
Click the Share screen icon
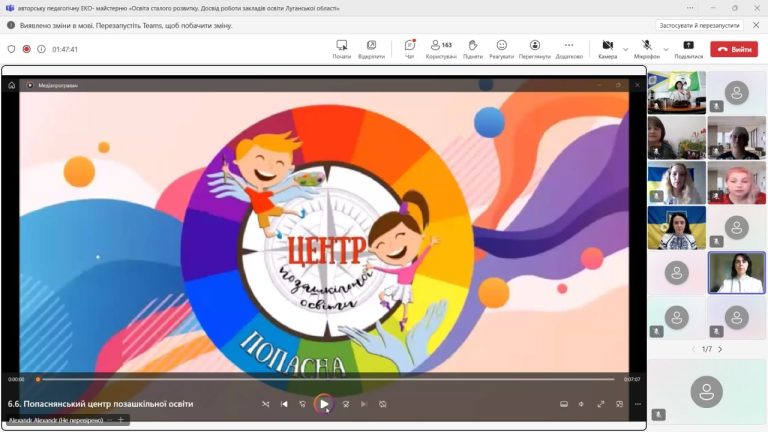[x=688, y=48]
